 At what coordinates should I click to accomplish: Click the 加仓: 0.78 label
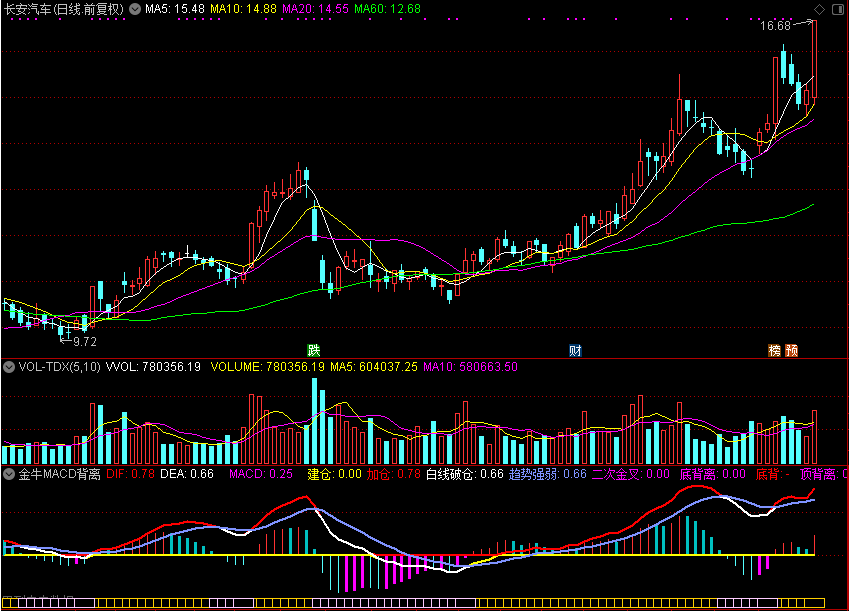point(394,474)
